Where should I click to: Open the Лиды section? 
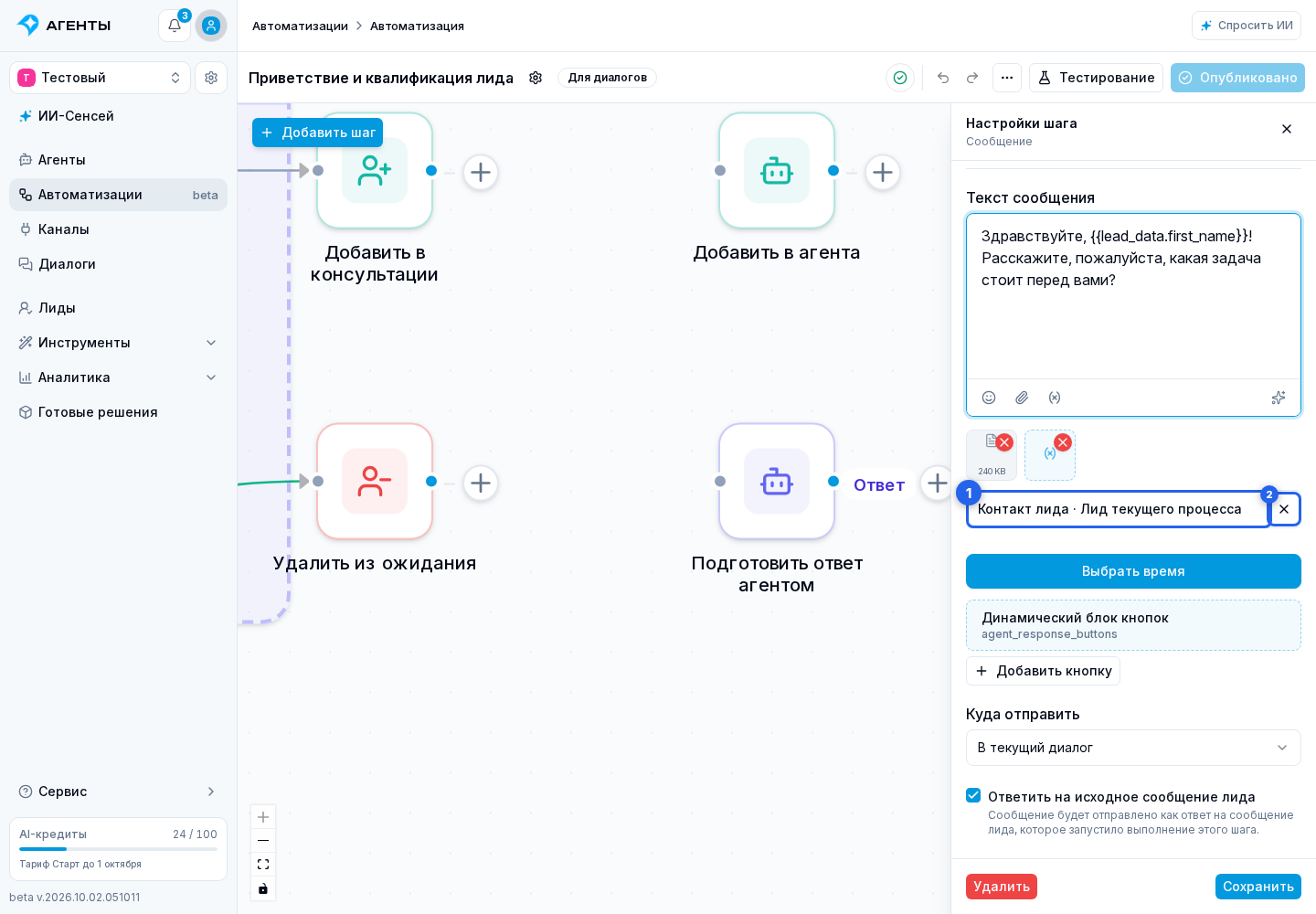point(118,308)
